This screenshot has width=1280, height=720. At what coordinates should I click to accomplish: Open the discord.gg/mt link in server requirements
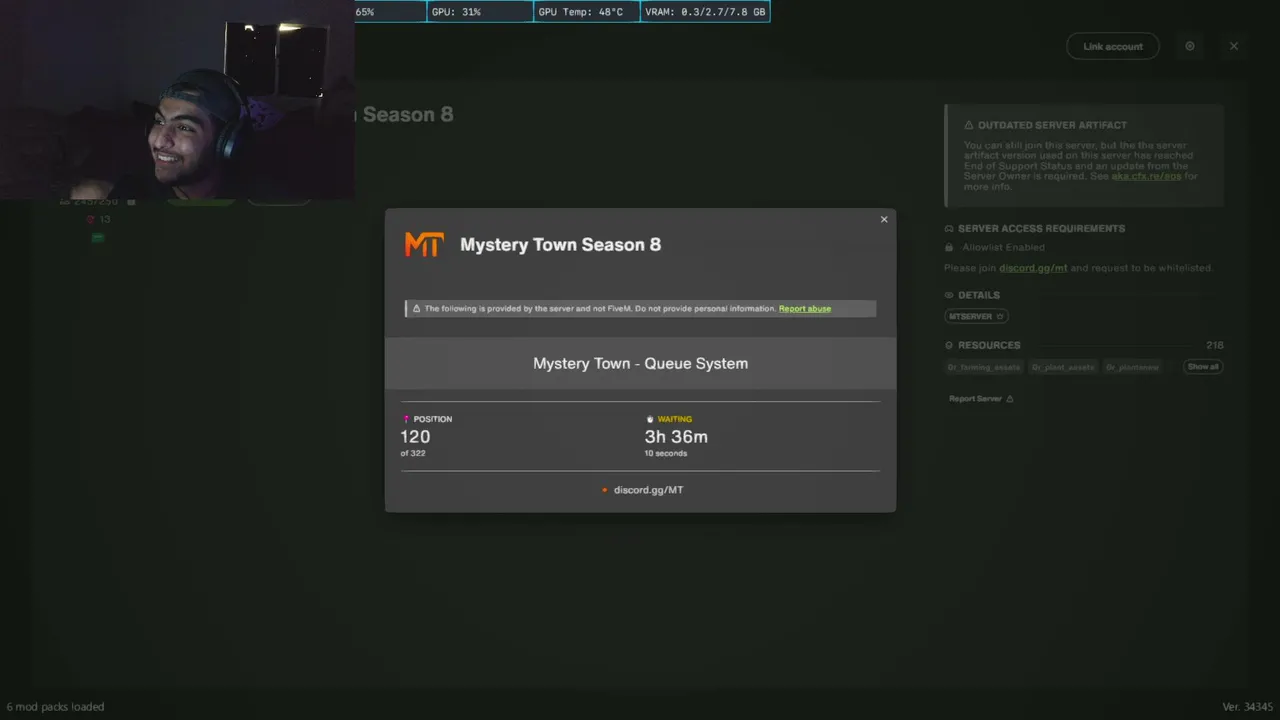coord(1033,268)
